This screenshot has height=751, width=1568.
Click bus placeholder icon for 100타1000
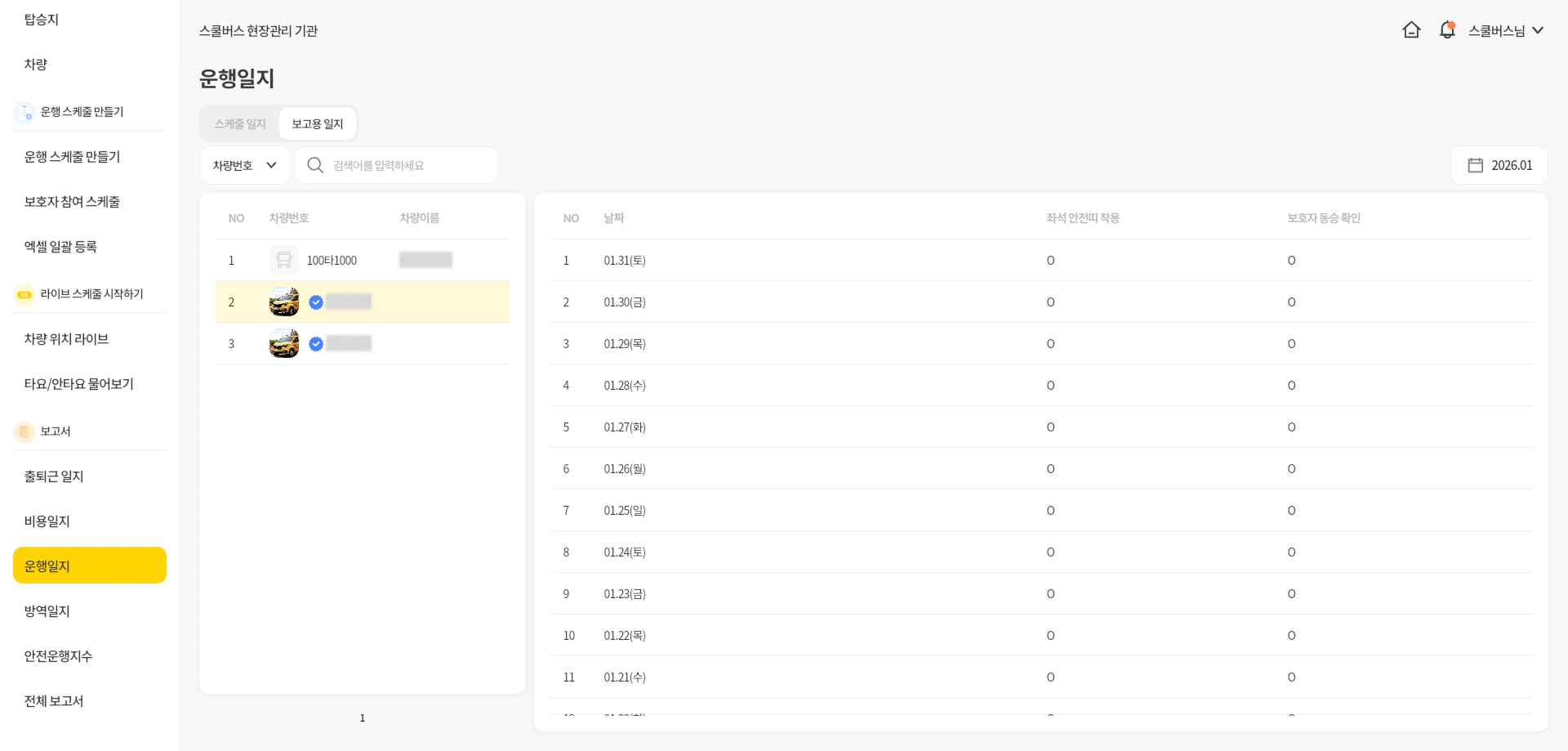pos(283,260)
